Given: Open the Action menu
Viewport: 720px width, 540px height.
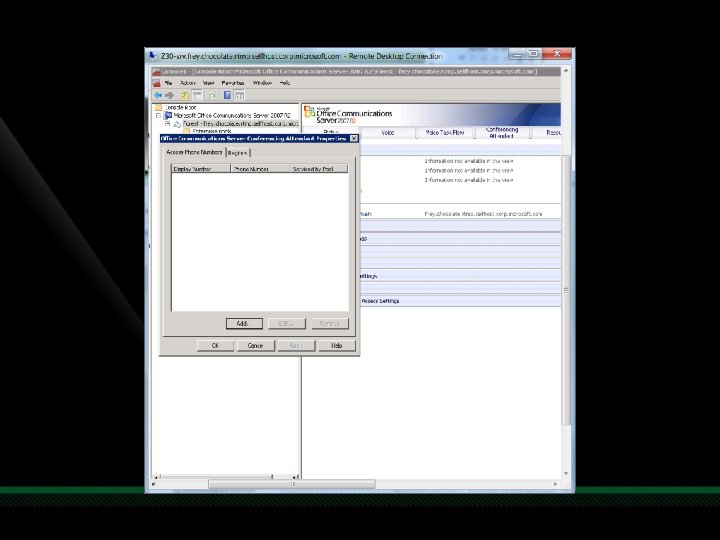Looking at the screenshot, I should (x=187, y=83).
